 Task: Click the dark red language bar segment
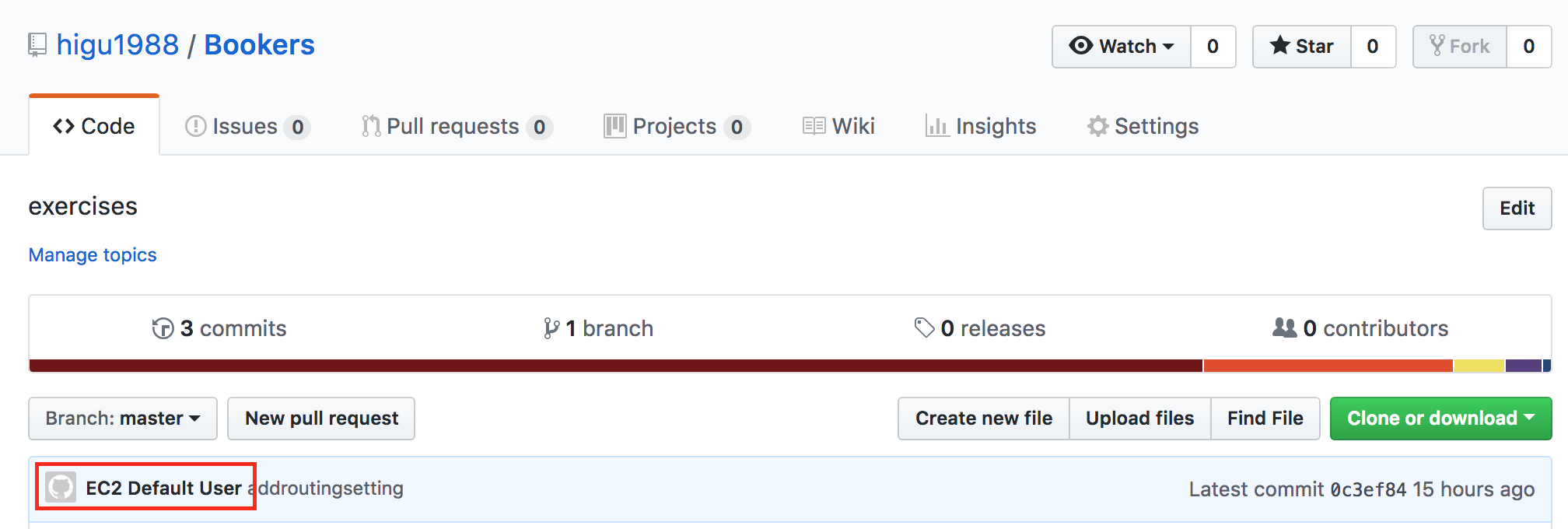(615, 366)
